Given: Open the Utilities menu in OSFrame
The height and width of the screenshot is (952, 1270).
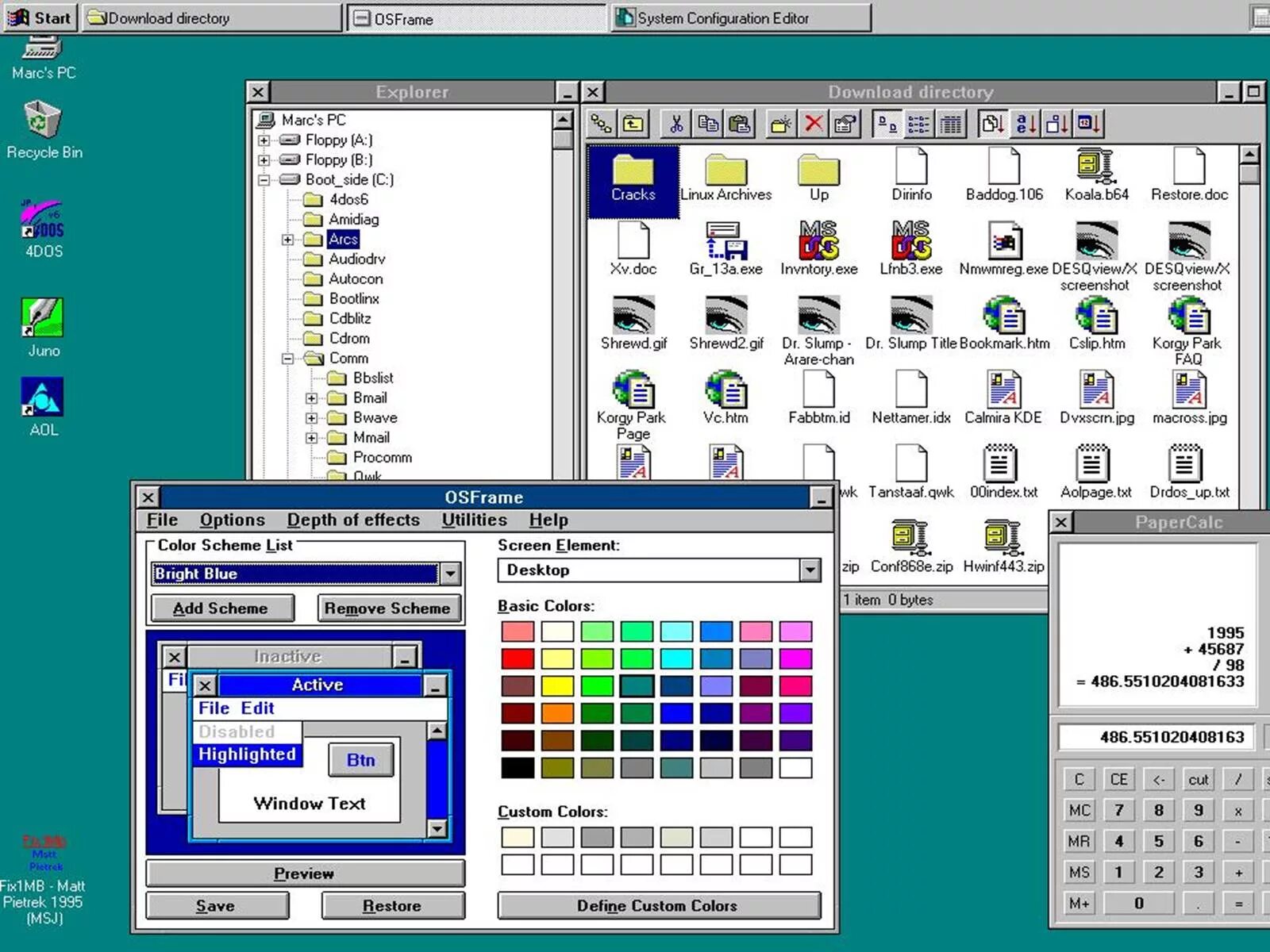Looking at the screenshot, I should click(474, 520).
